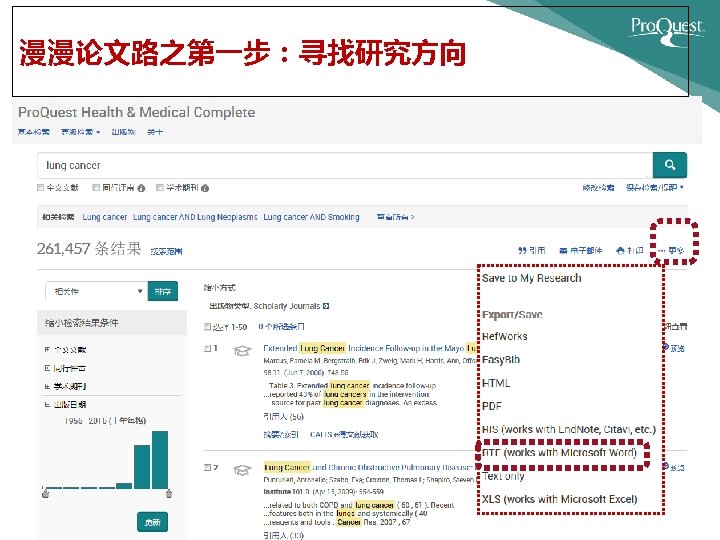Click the teal sort button
720x540 pixels.
click(x=163, y=292)
